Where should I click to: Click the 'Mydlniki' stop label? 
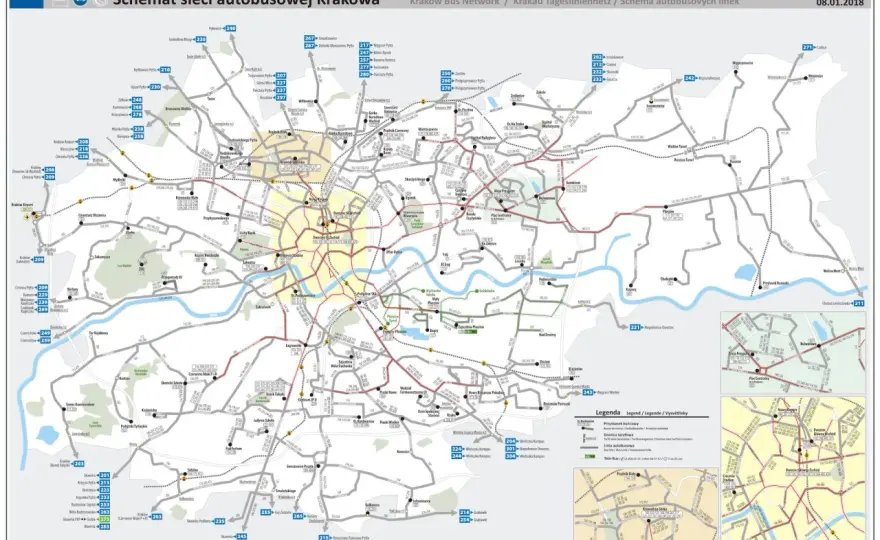tap(118, 180)
